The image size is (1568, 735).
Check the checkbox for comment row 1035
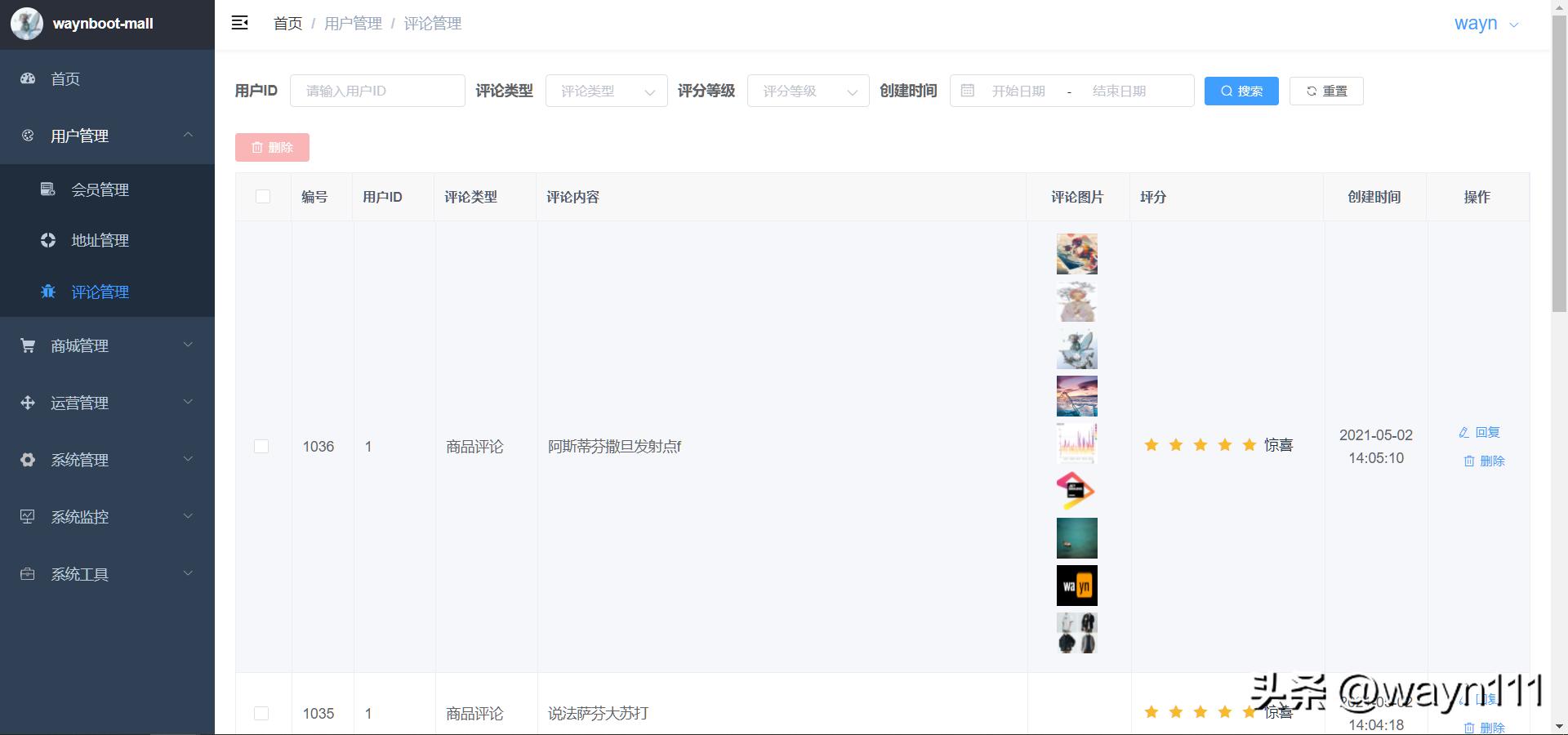point(262,713)
